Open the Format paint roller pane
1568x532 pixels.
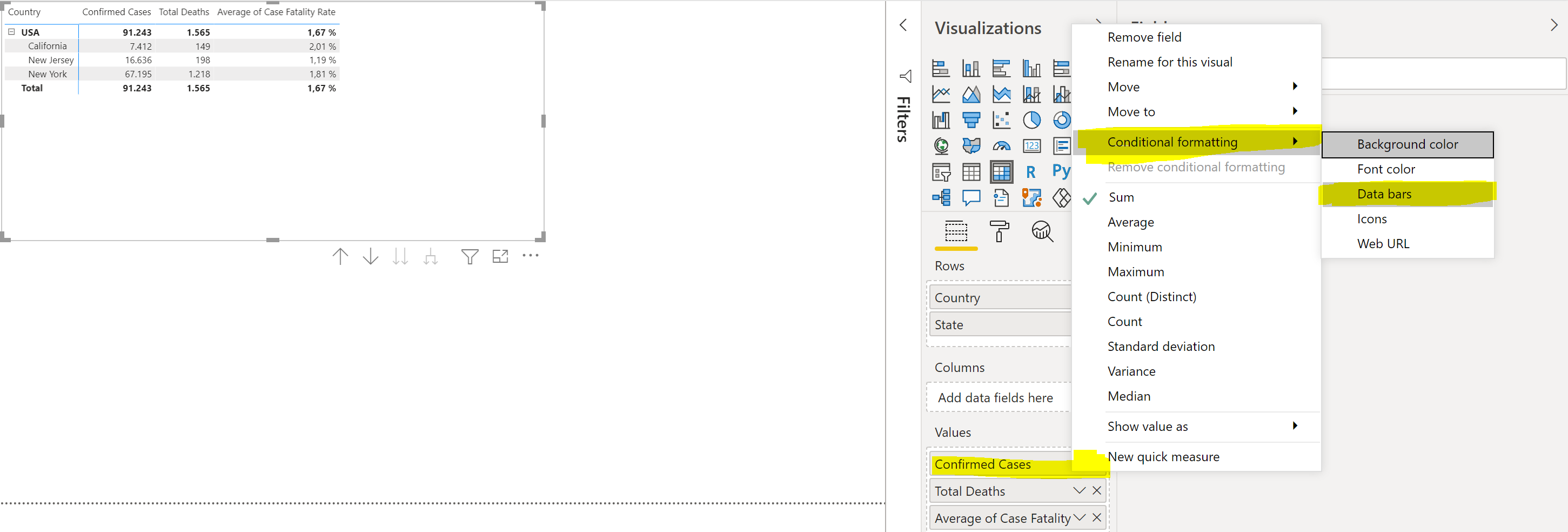[x=999, y=231]
